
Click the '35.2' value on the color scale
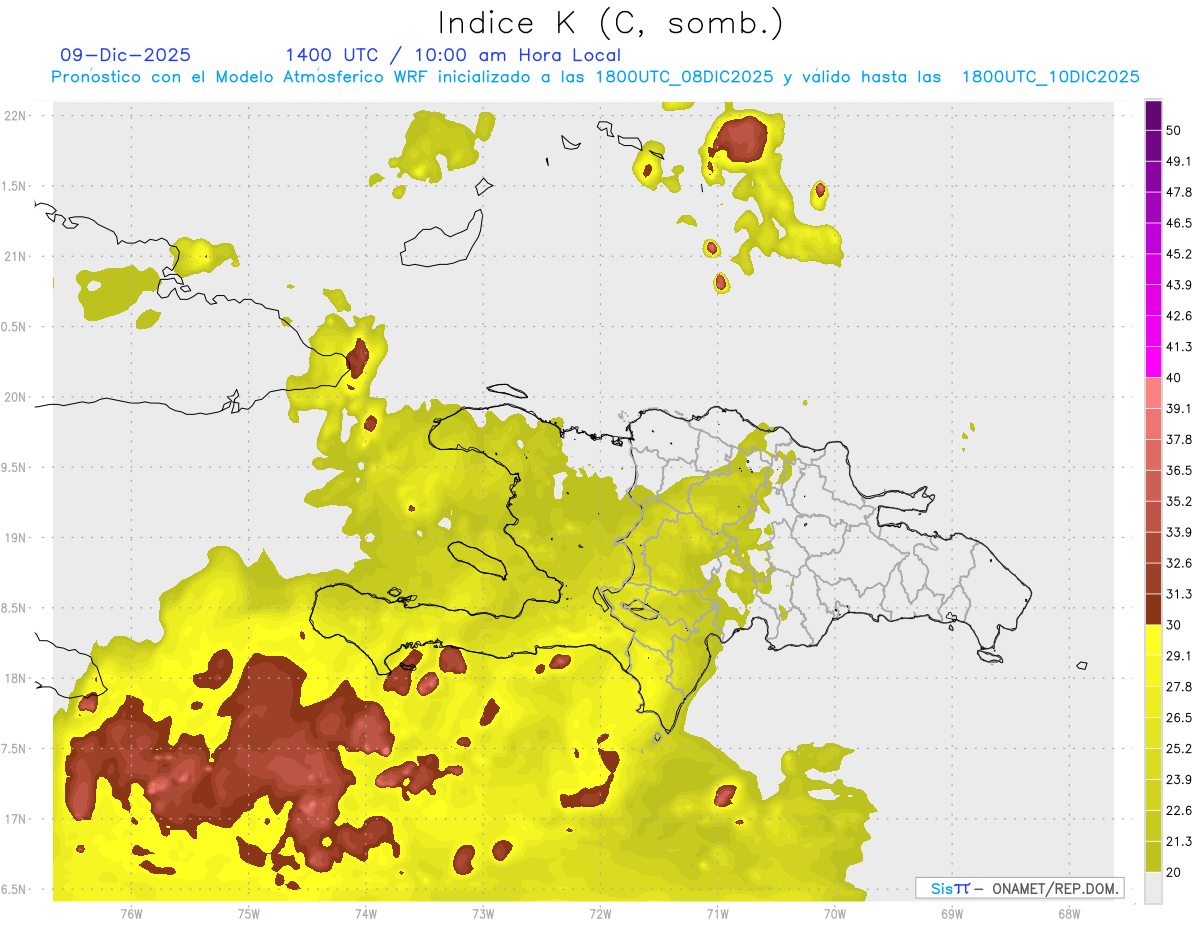[1179, 501]
